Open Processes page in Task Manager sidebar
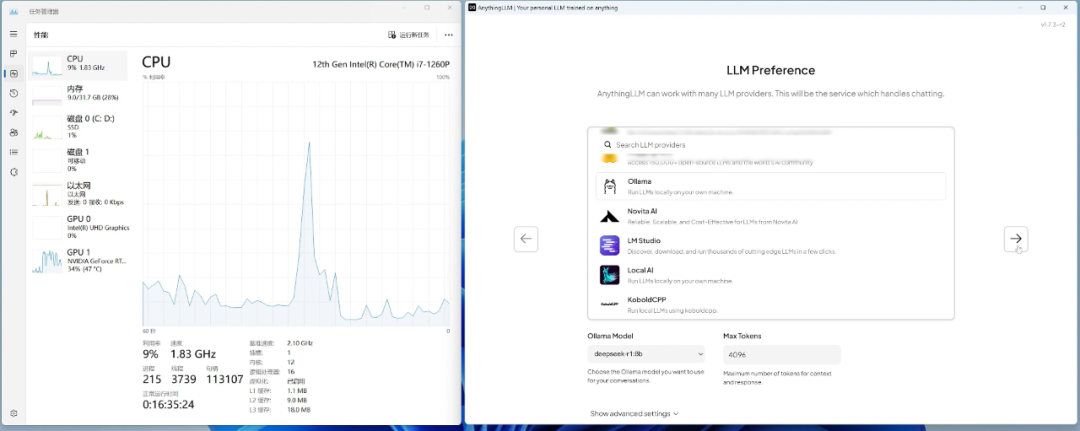This screenshot has width=1080, height=431. pos(13,54)
